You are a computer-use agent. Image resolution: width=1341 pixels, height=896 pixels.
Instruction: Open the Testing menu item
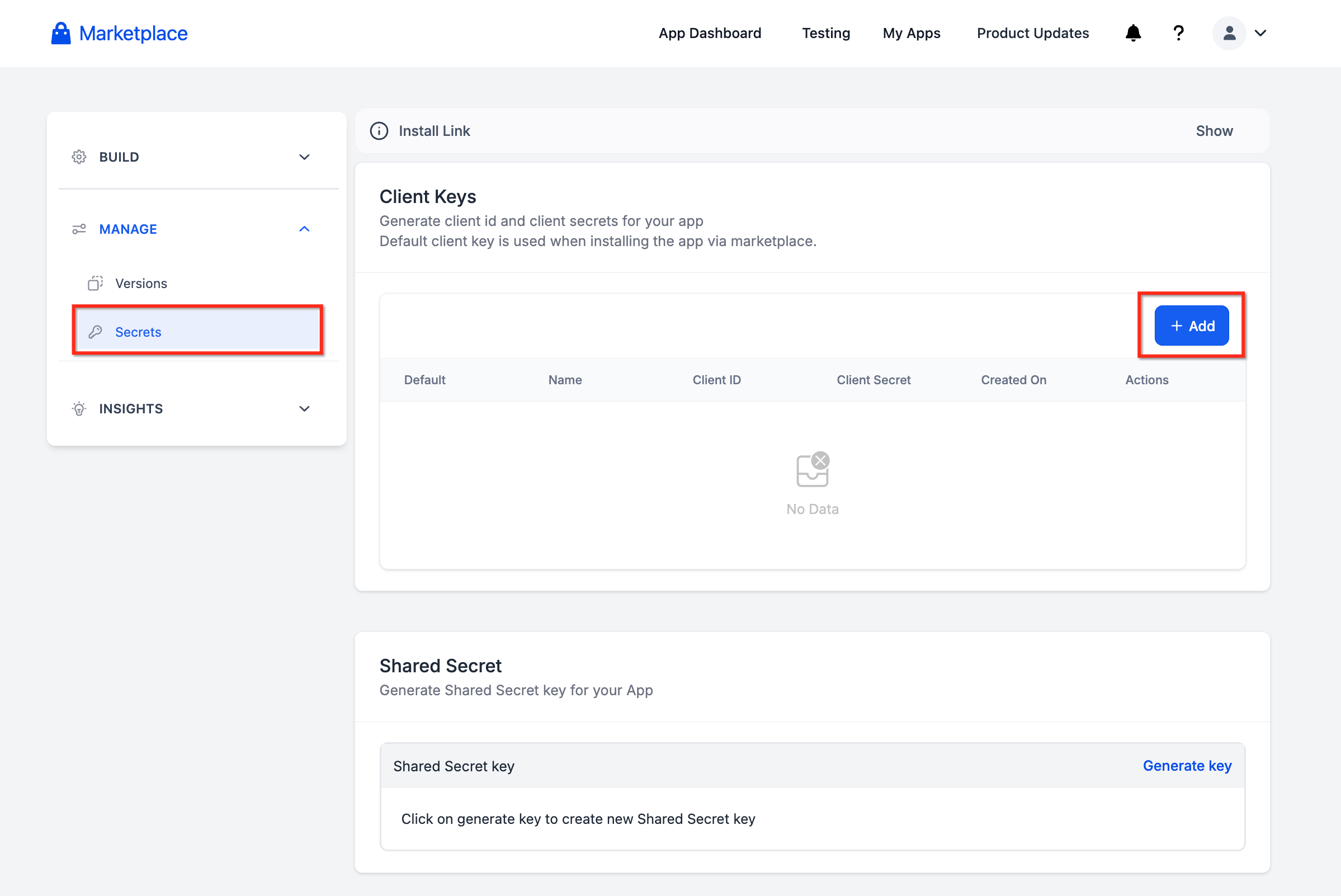pos(825,33)
